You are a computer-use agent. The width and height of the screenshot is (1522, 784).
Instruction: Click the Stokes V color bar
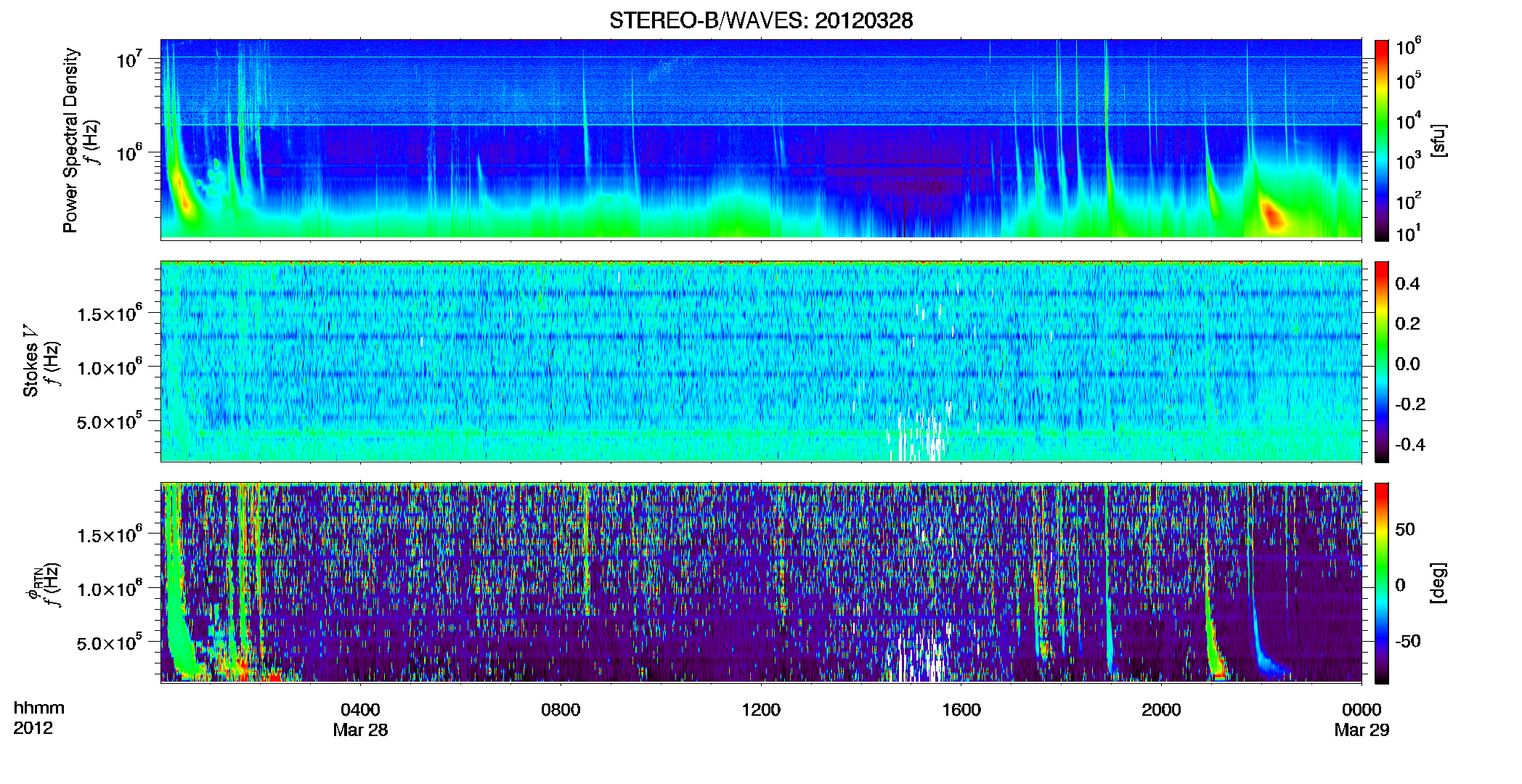pyautogui.click(x=1381, y=362)
